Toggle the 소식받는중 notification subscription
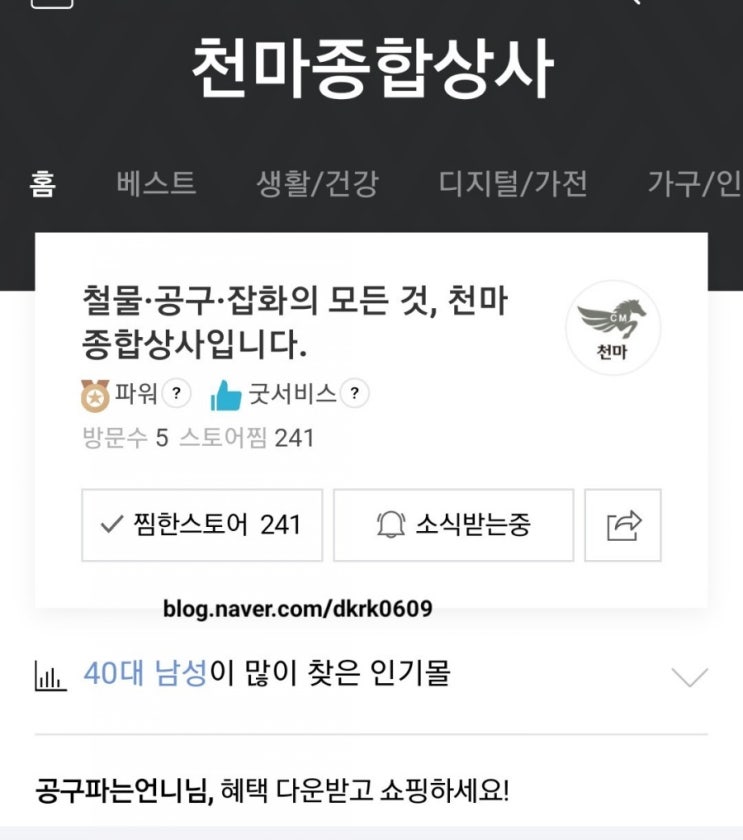The image size is (743, 840). [454, 525]
